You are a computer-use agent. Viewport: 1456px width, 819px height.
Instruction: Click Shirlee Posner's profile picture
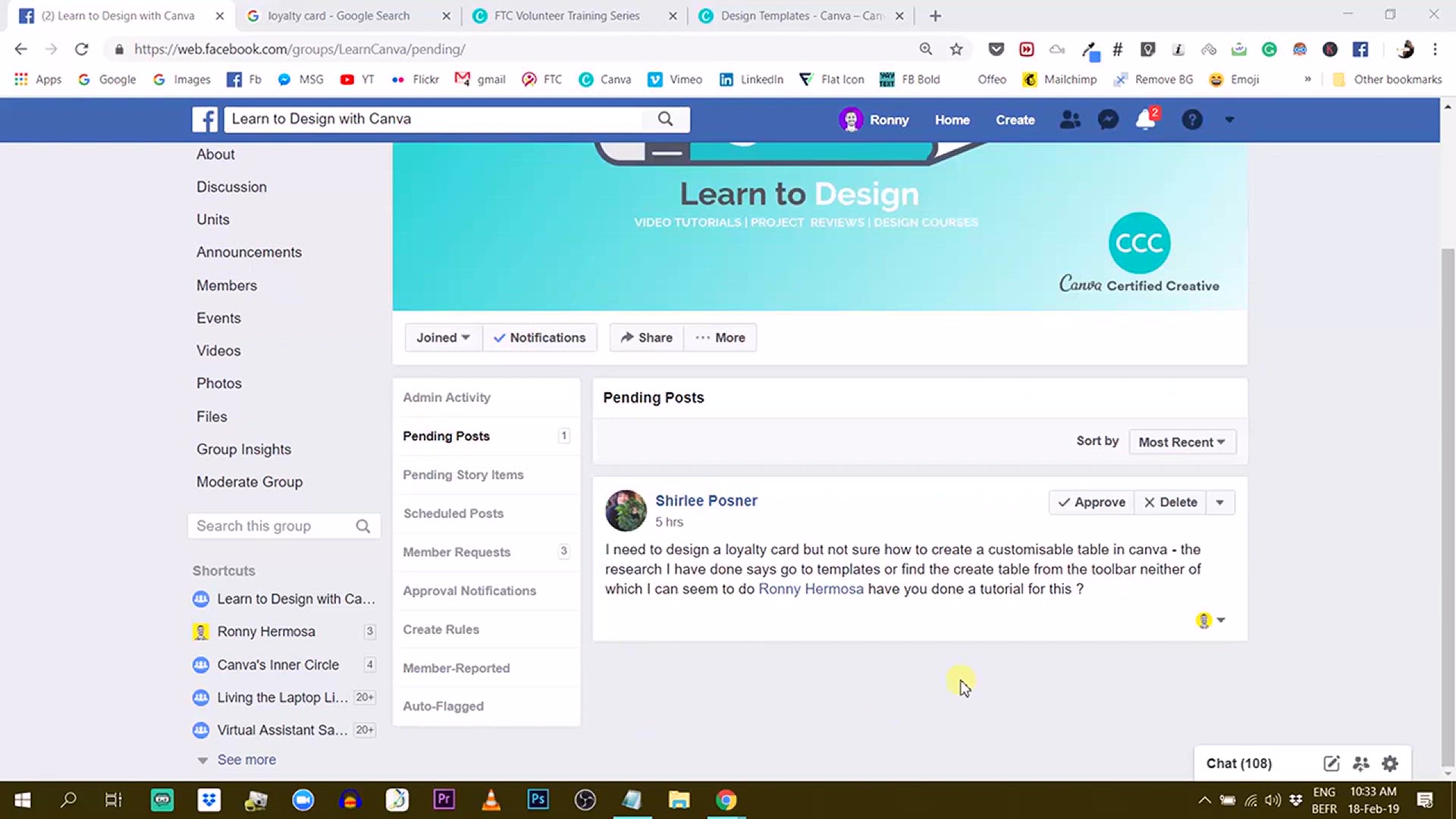pyautogui.click(x=626, y=510)
